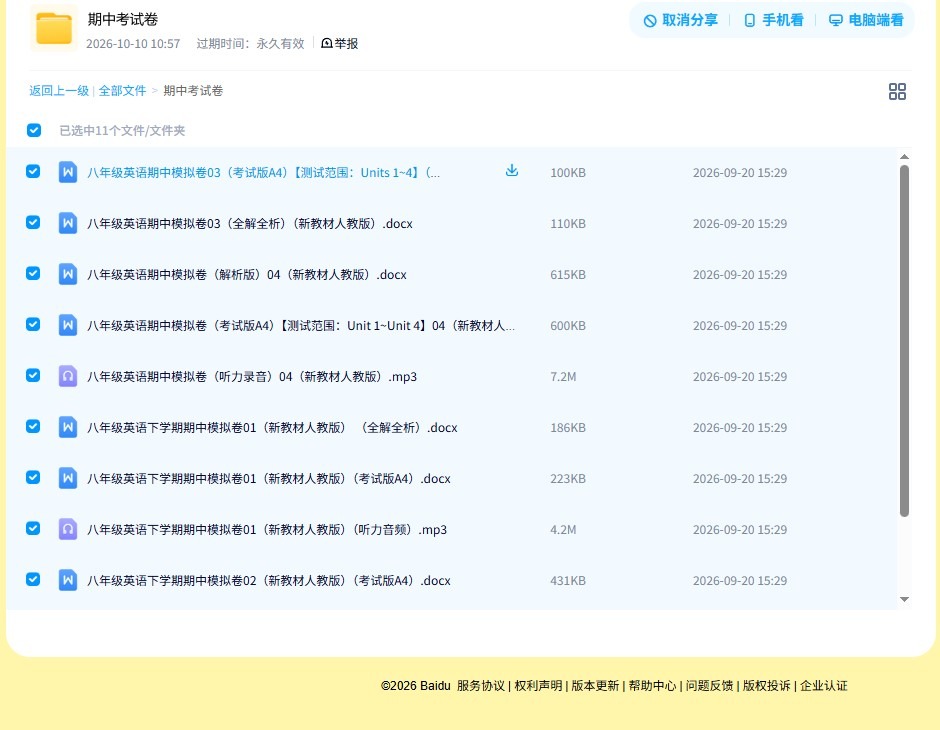Viewport: 940px width, 730px height.
Task: Click the 举报 report link
Action: (339, 43)
